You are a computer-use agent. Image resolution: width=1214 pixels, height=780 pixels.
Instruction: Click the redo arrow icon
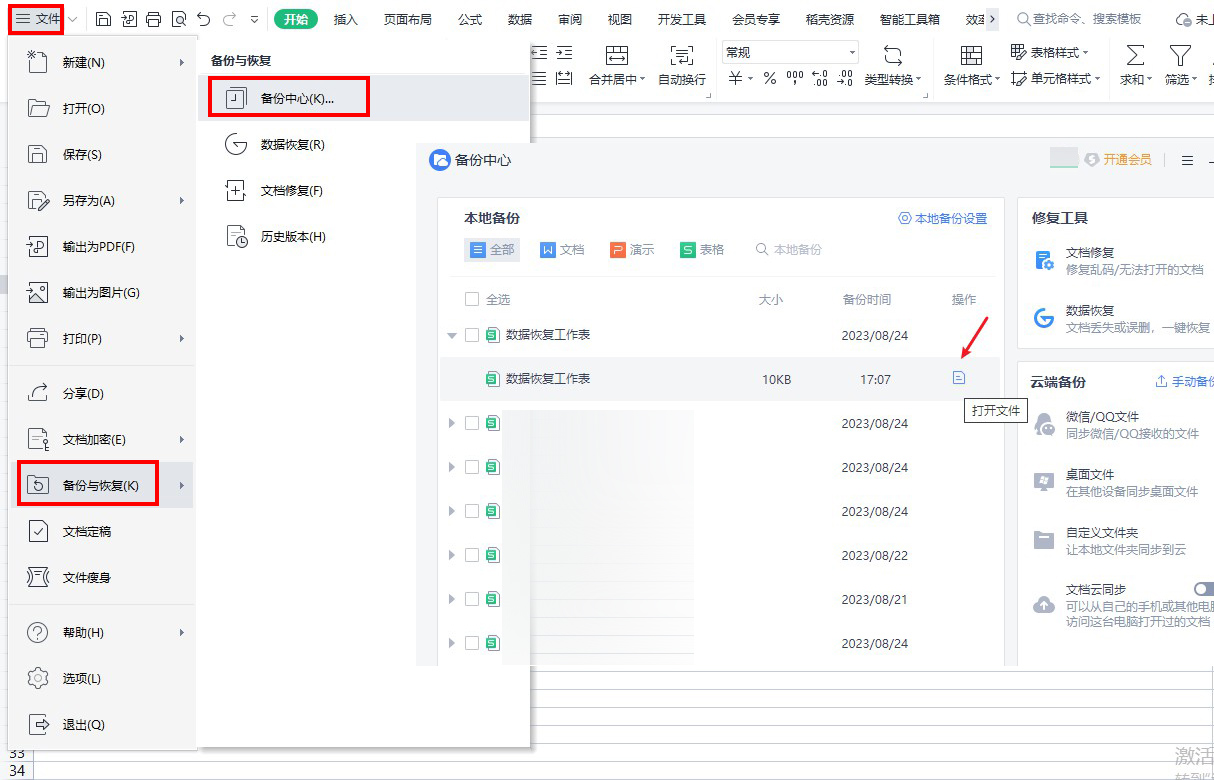coord(229,19)
